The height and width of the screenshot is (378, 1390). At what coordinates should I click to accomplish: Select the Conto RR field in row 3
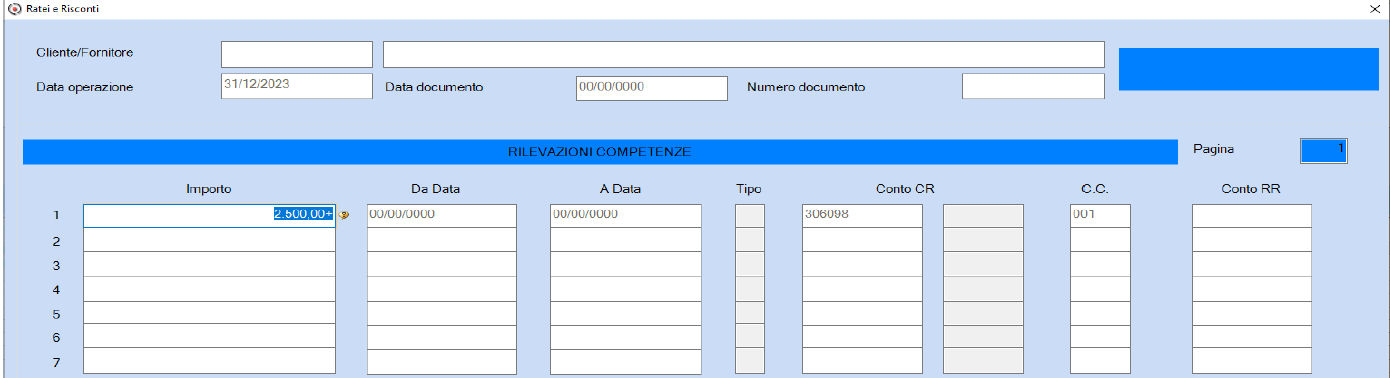coord(1251,264)
